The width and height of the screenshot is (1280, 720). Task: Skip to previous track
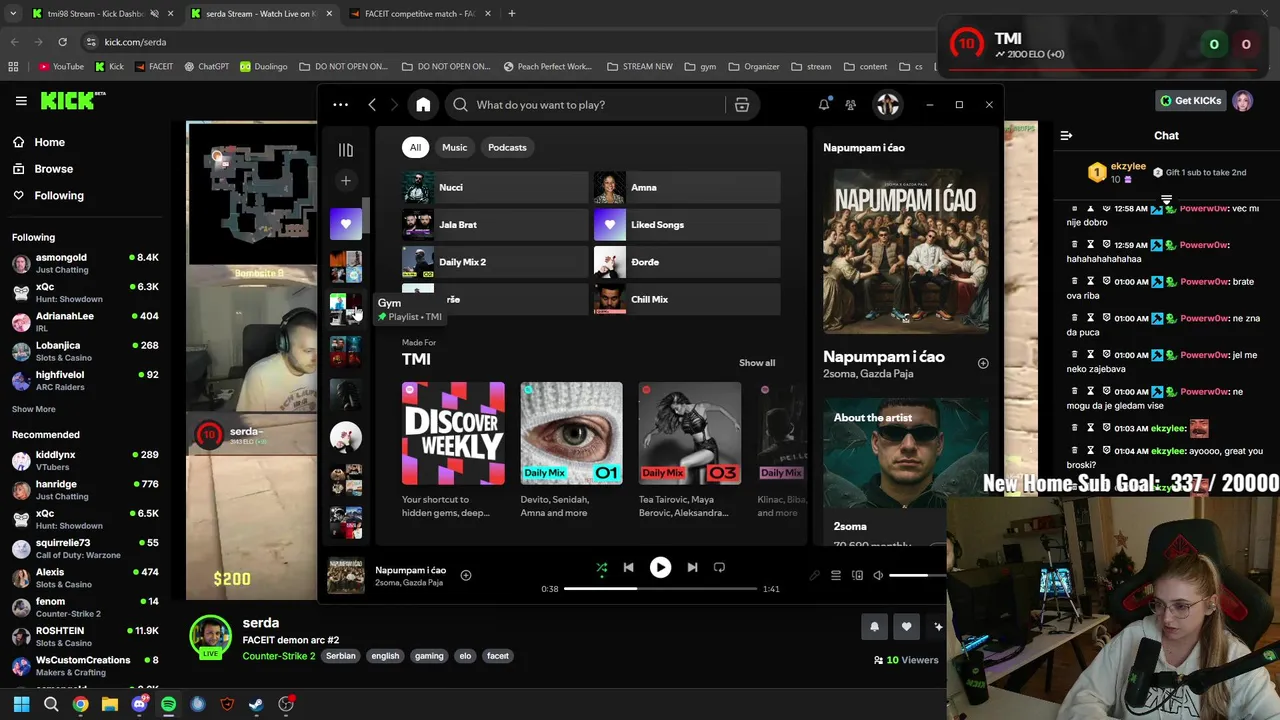pyautogui.click(x=628, y=567)
